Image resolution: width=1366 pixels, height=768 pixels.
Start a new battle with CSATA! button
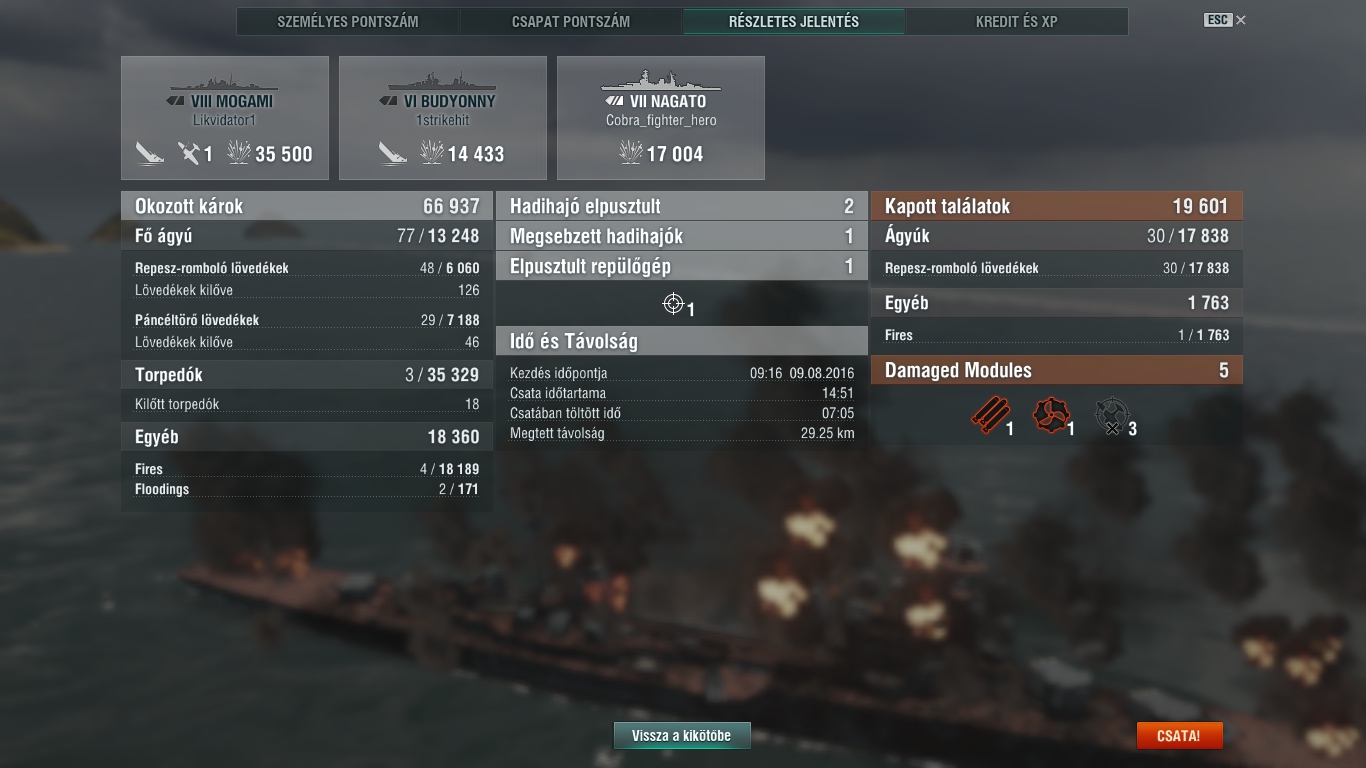click(1179, 735)
